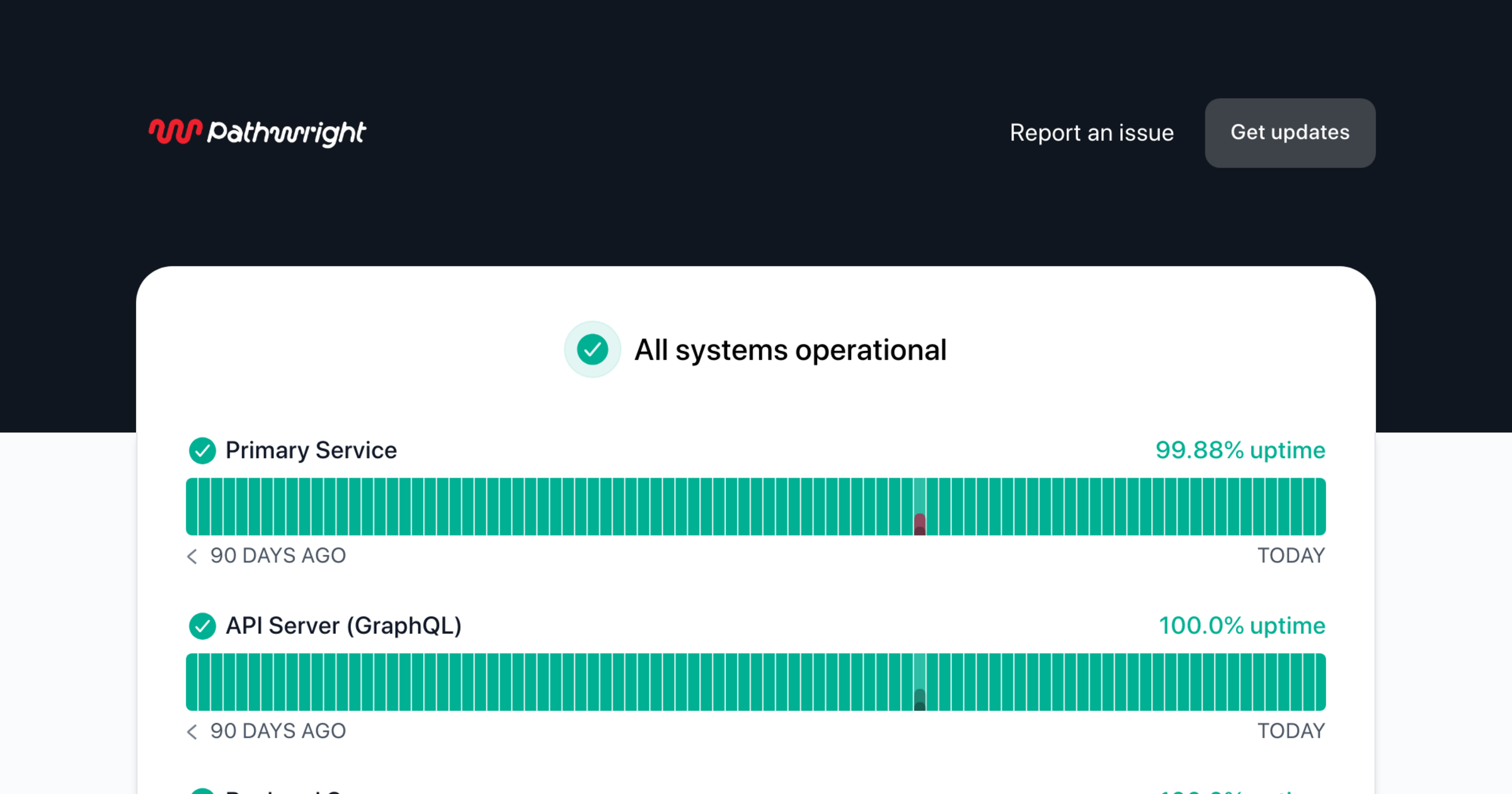Click the Primary Service label

click(x=311, y=451)
